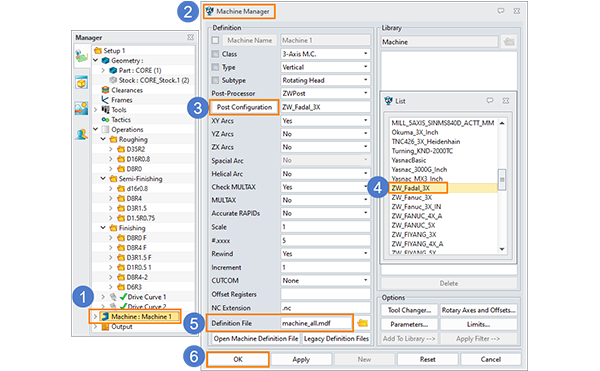Image resolution: width=600 pixels, height=371 pixels.
Task: Open the Subtype dropdown showing Rotating Head
Action: click(x=325, y=80)
